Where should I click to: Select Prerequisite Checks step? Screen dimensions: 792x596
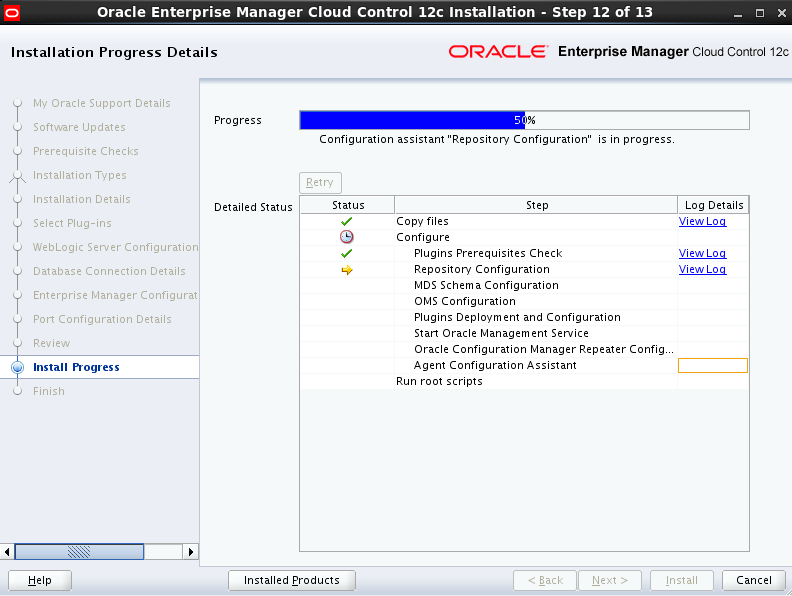(85, 151)
